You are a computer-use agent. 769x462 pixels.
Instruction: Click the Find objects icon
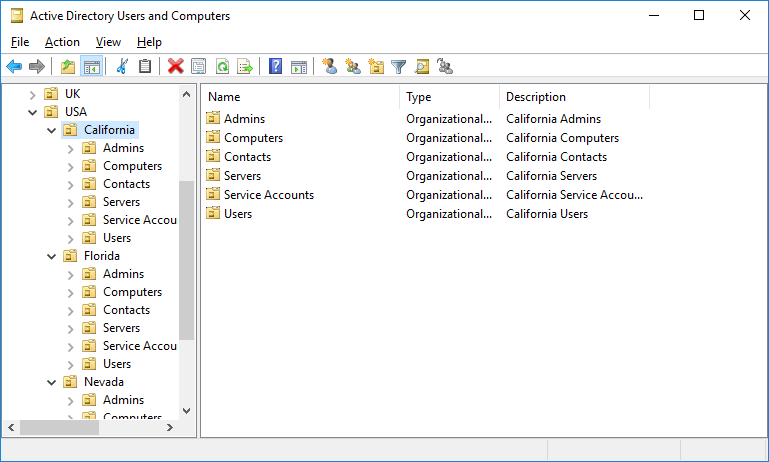[x=422, y=66]
